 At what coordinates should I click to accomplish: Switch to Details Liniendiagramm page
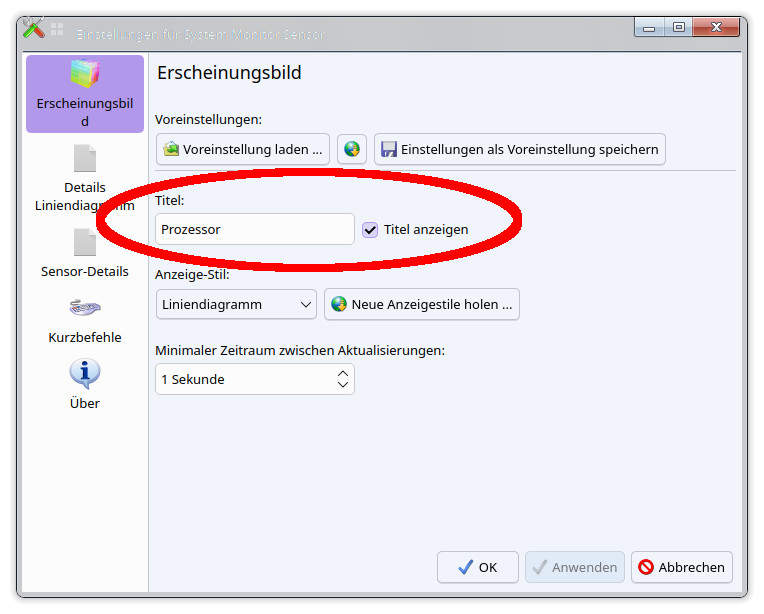coord(85,178)
